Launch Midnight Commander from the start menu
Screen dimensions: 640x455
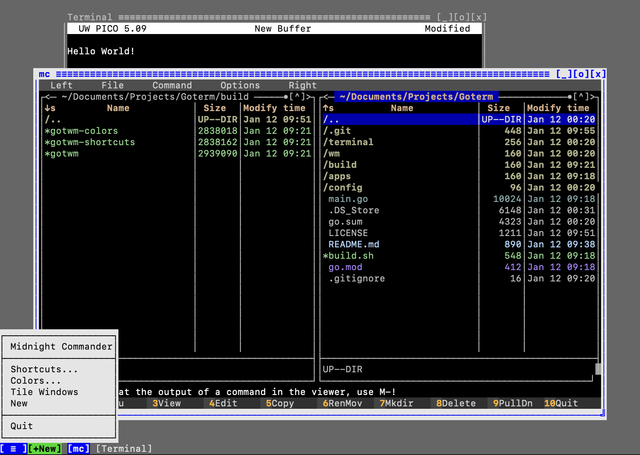pyautogui.click(x=61, y=347)
